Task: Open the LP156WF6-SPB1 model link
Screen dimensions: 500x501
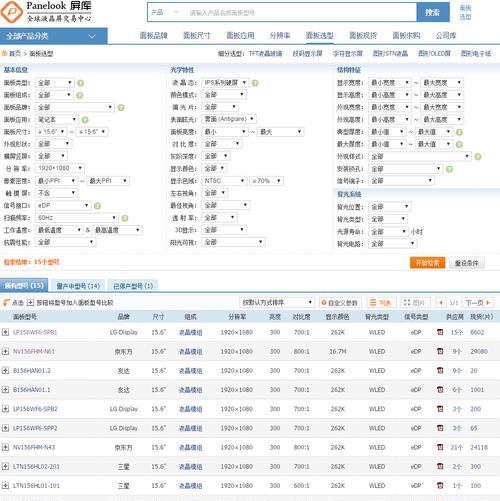Action: 35,332
